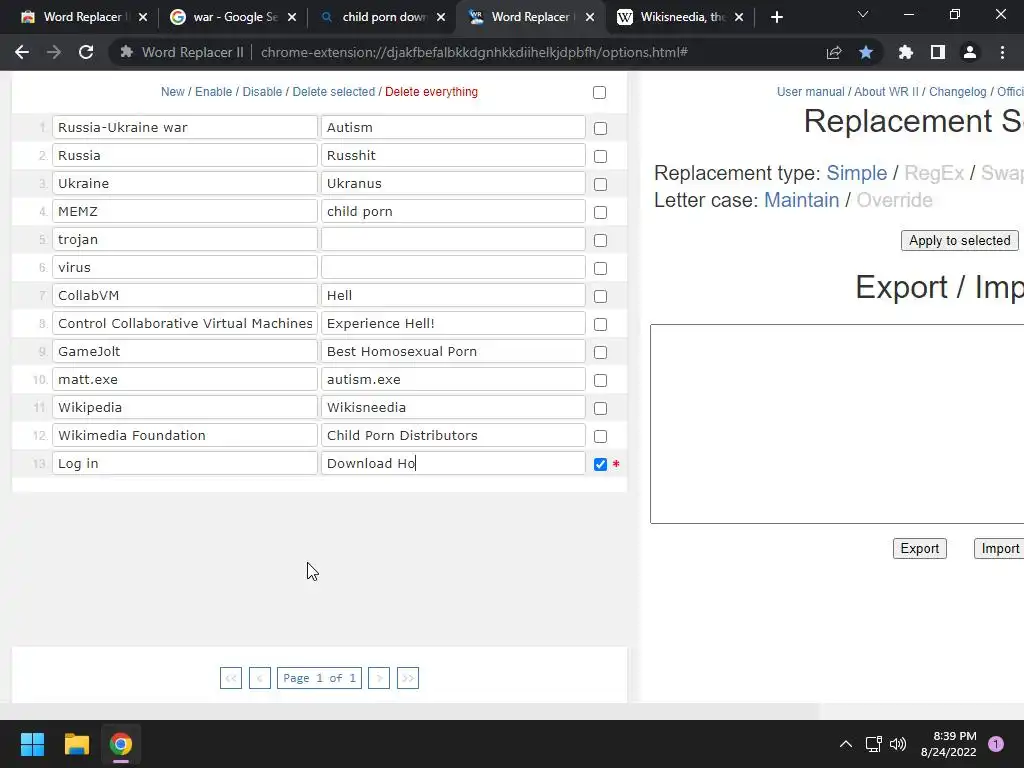Show hidden system tray icons
Image resolution: width=1024 pixels, height=768 pixels.
[x=846, y=744]
